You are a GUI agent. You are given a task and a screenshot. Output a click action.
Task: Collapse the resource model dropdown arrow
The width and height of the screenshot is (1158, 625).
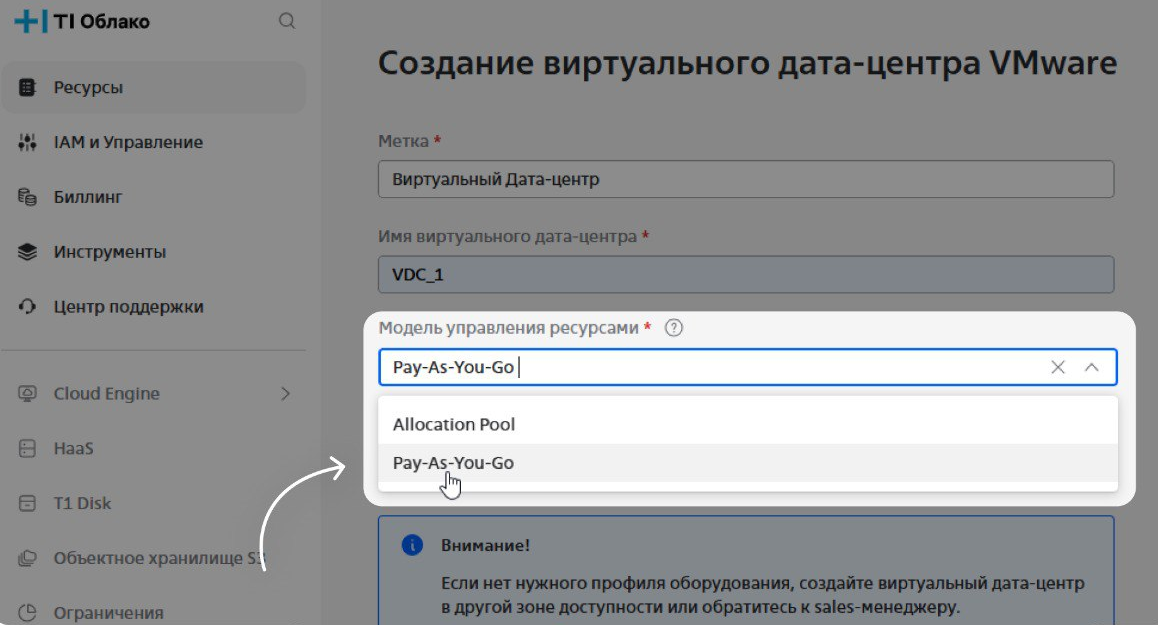1092,367
